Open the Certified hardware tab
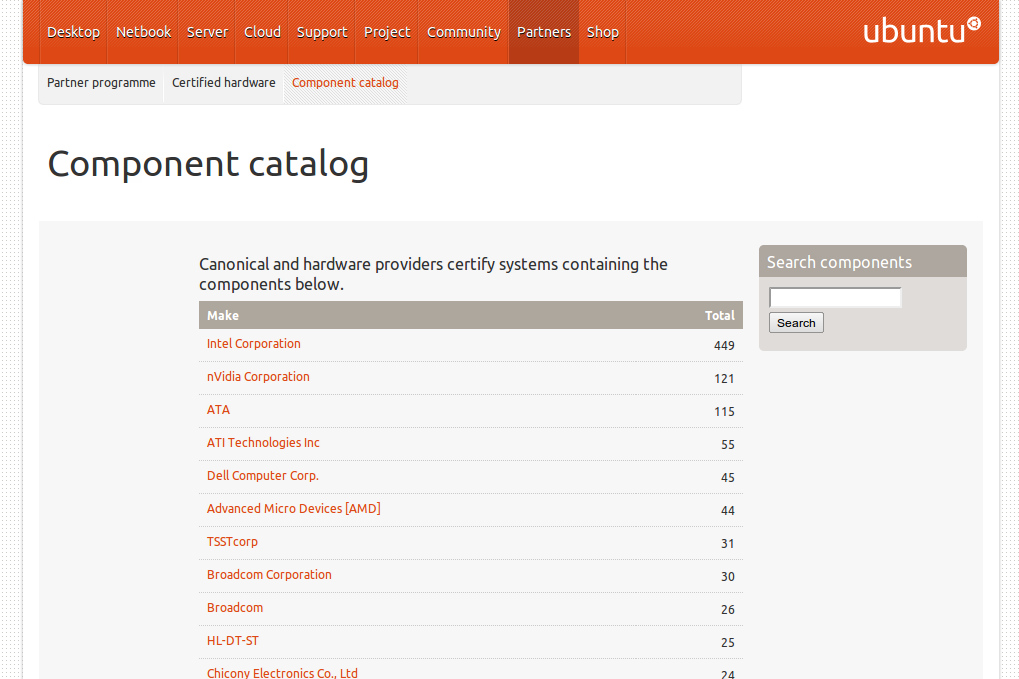 223,83
